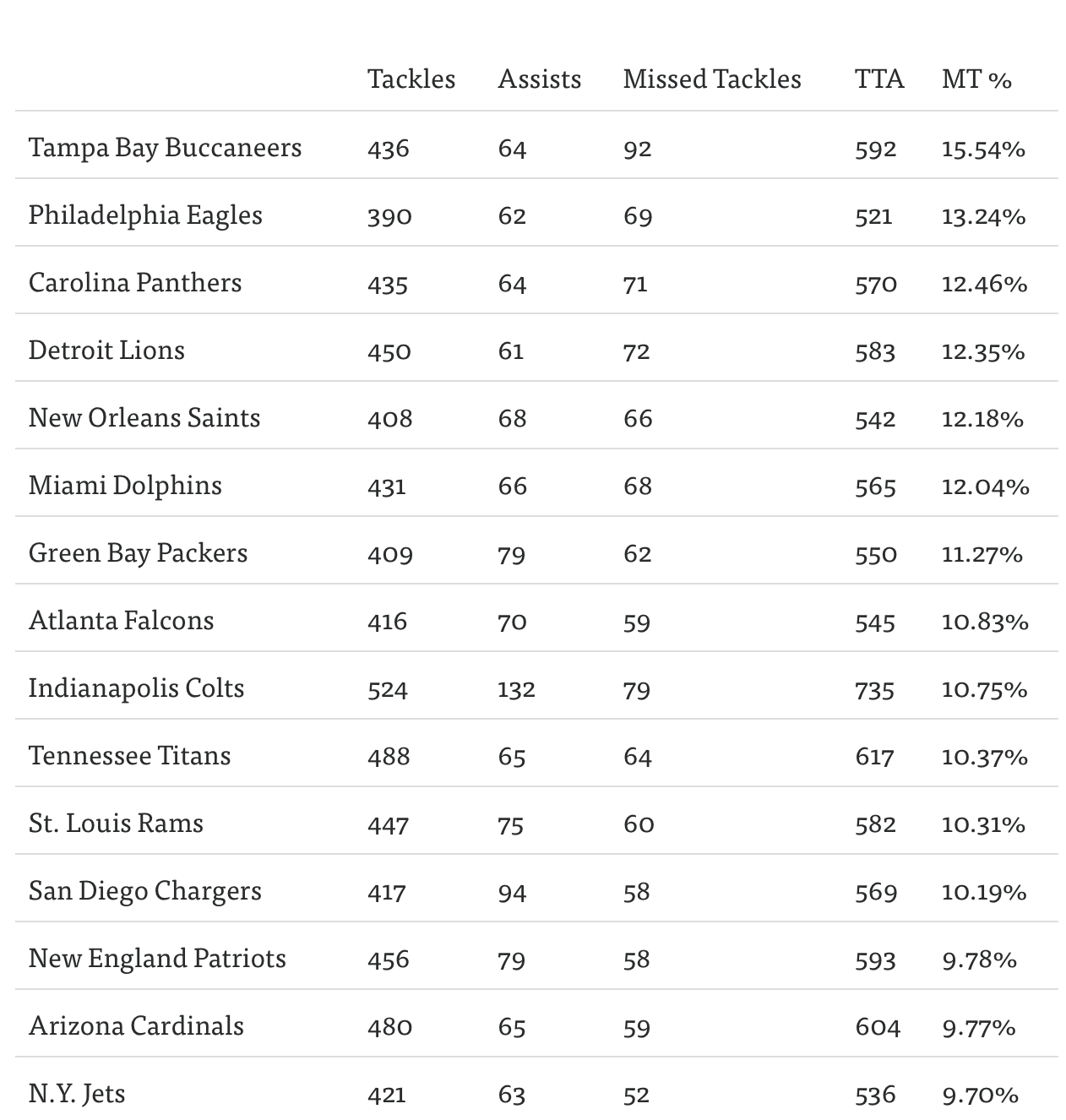This screenshot has width=1066, height=1120.
Task: Click on Carolina Panthers team name
Action: (135, 283)
